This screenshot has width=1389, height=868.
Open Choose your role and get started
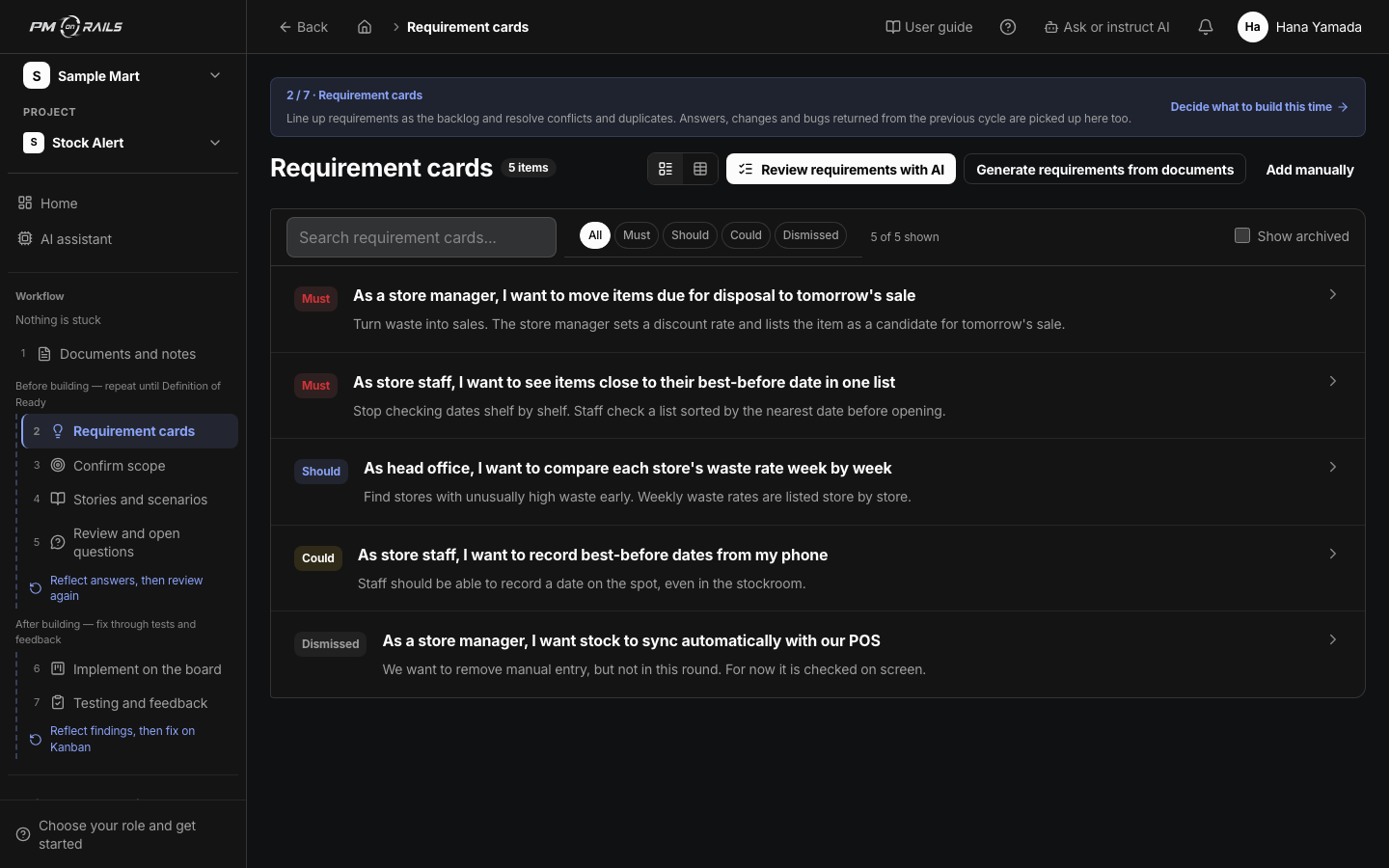pos(123,834)
